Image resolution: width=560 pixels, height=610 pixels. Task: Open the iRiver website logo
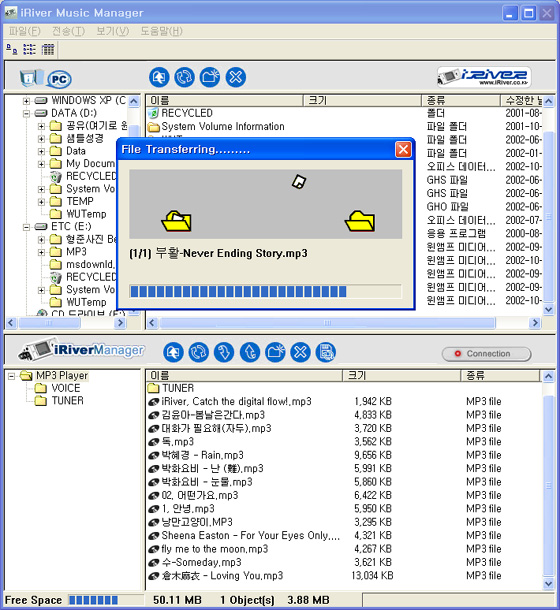[484, 77]
